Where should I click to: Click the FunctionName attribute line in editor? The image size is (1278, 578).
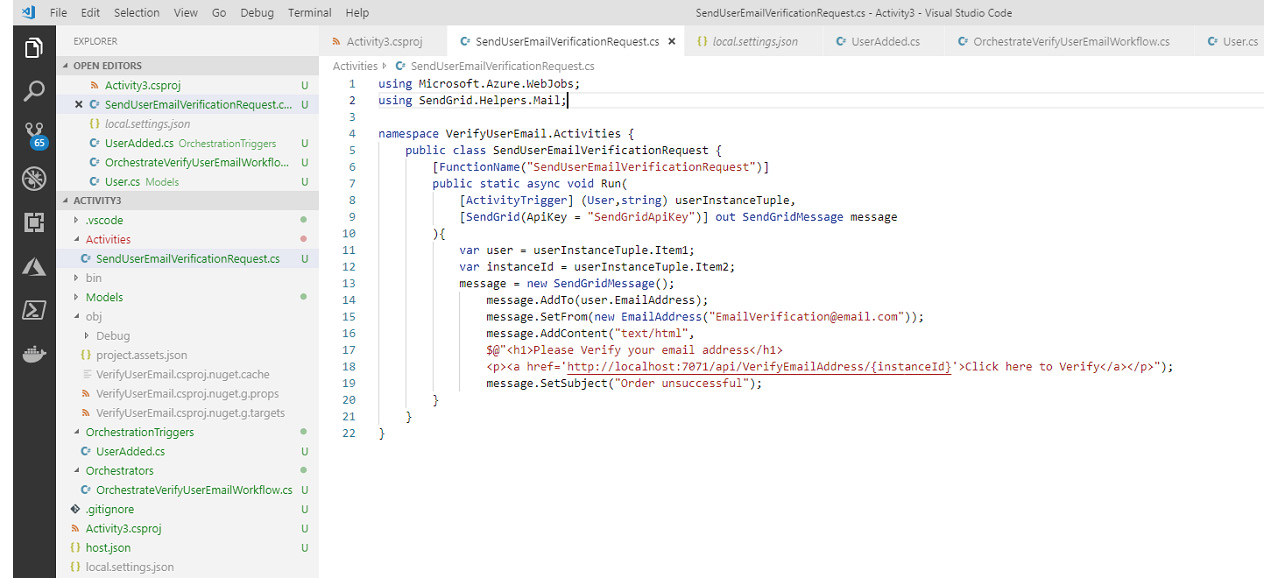coord(600,167)
